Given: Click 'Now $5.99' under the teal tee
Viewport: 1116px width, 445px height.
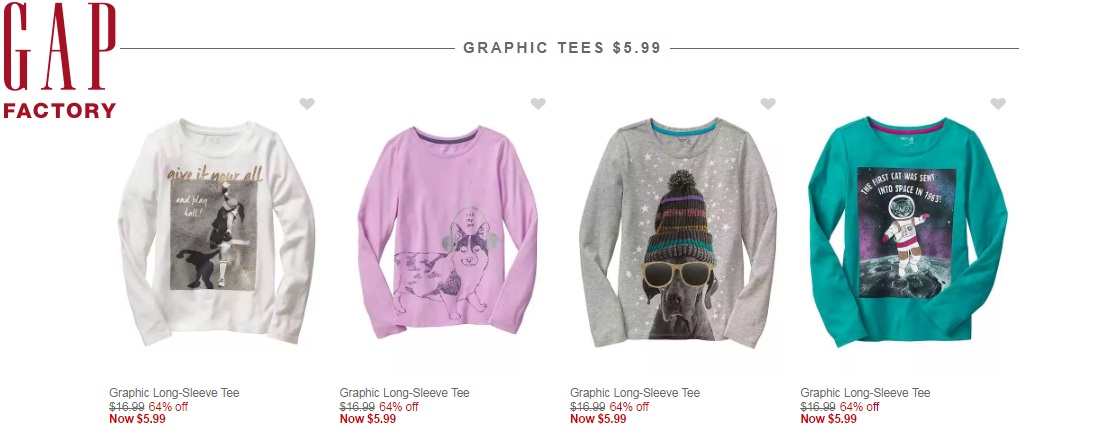Looking at the screenshot, I should [x=829, y=419].
